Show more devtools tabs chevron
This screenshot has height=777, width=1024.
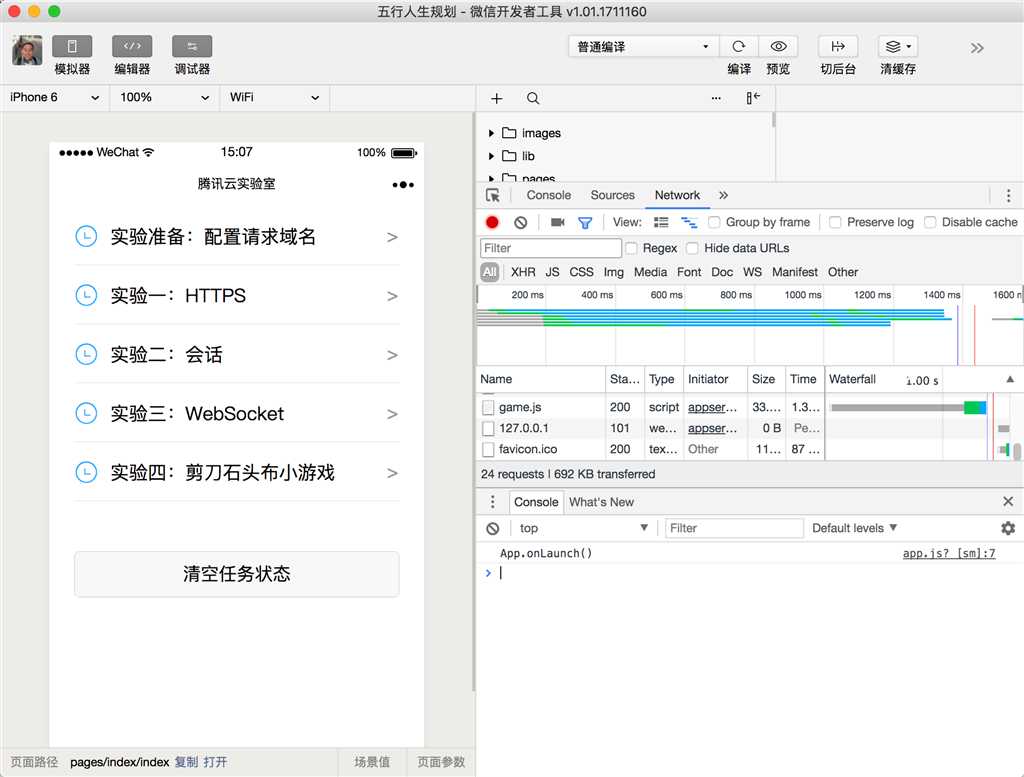[723, 195]
